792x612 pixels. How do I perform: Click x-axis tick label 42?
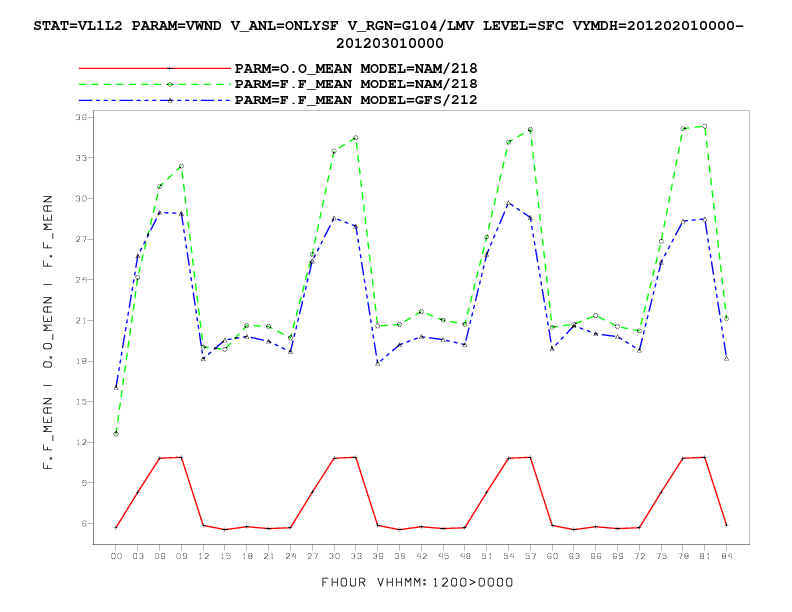tap(421, 556)
